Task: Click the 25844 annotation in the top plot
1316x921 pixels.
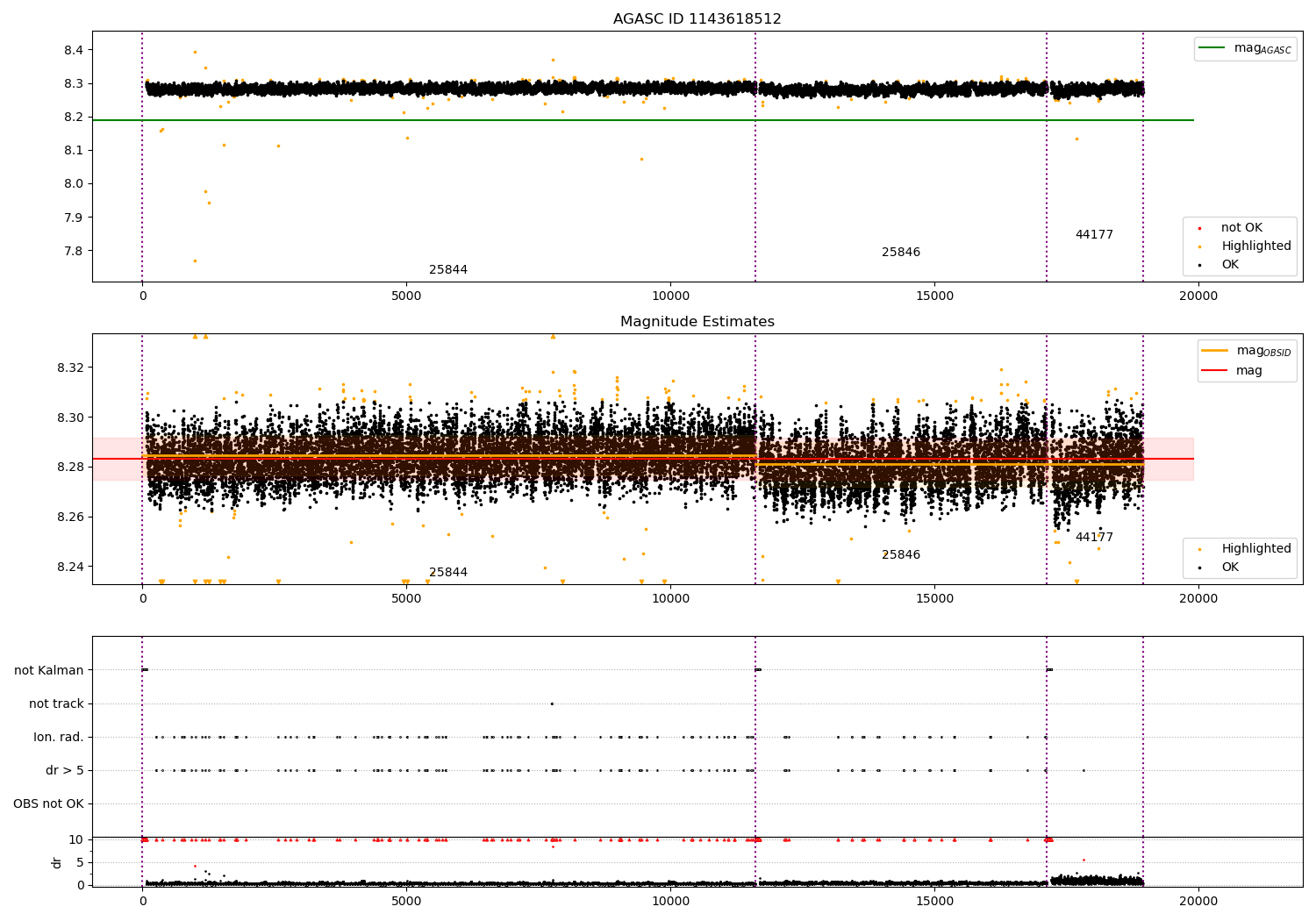Action: [448, 270]
